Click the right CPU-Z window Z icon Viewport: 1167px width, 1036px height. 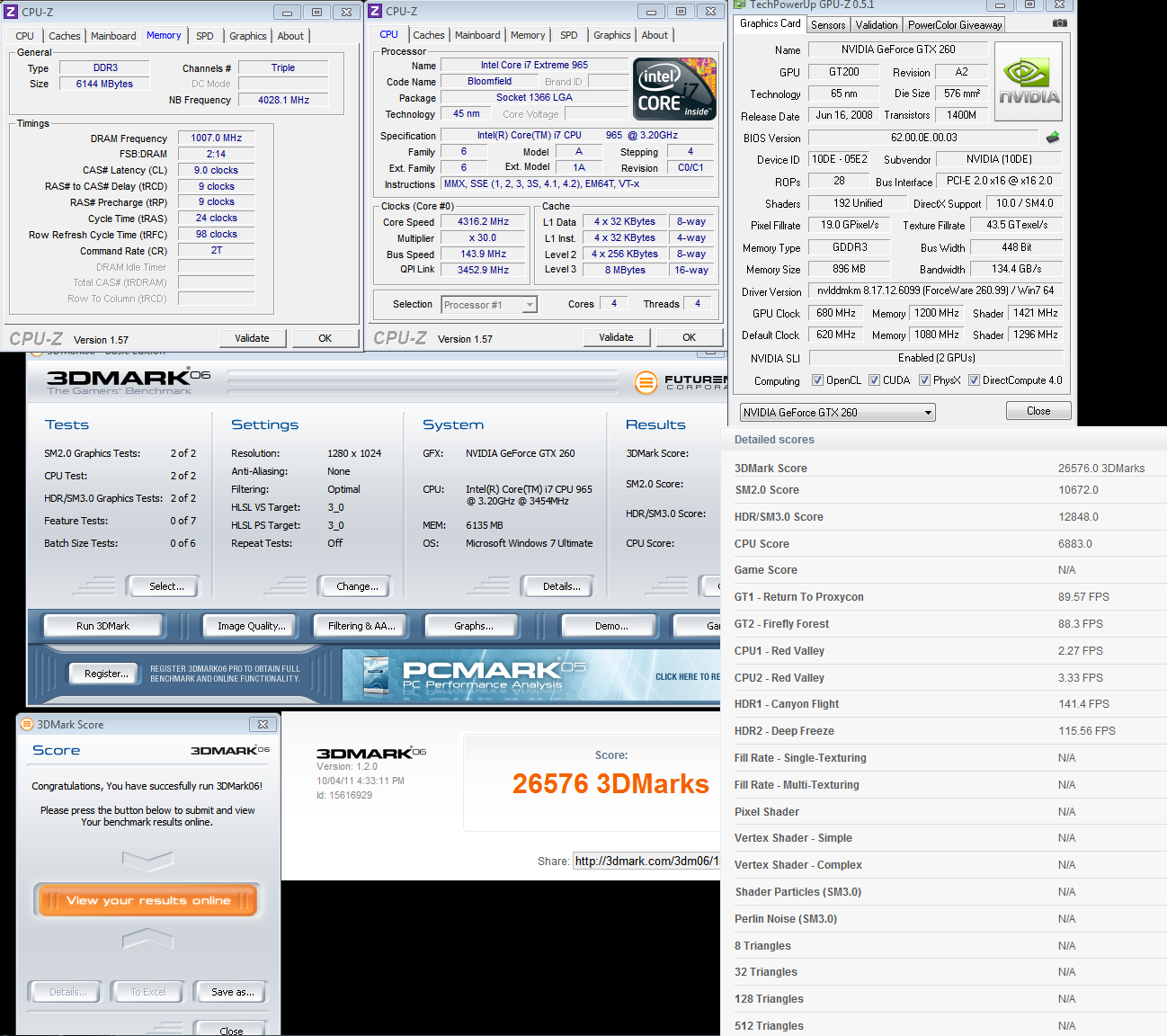[x=376, y=11]
